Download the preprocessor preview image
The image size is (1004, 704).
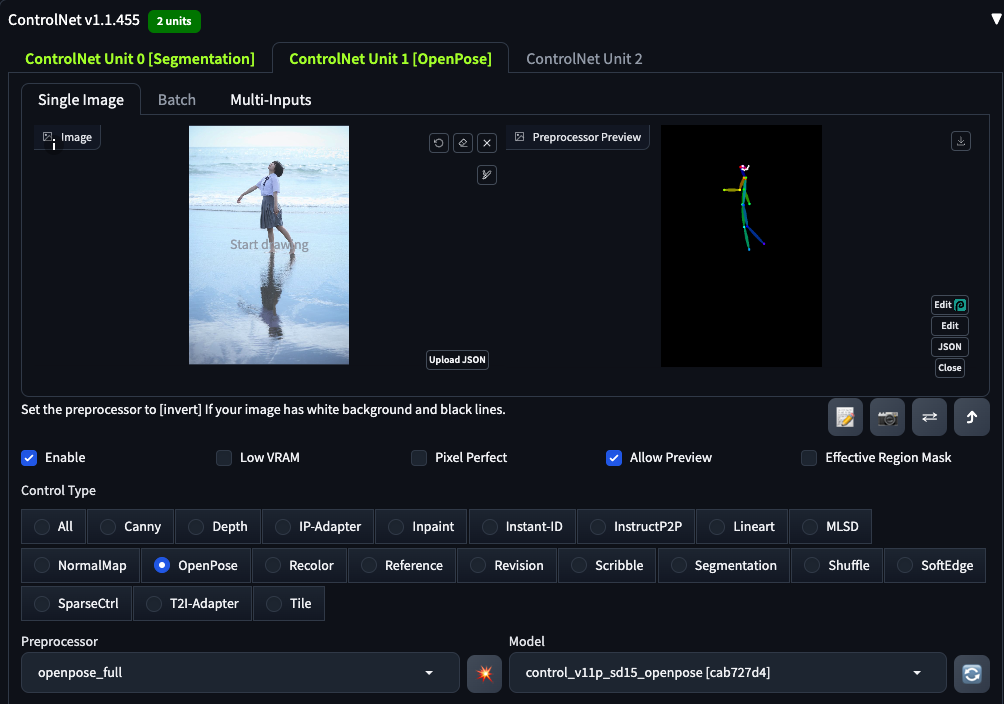pos(961,142)
